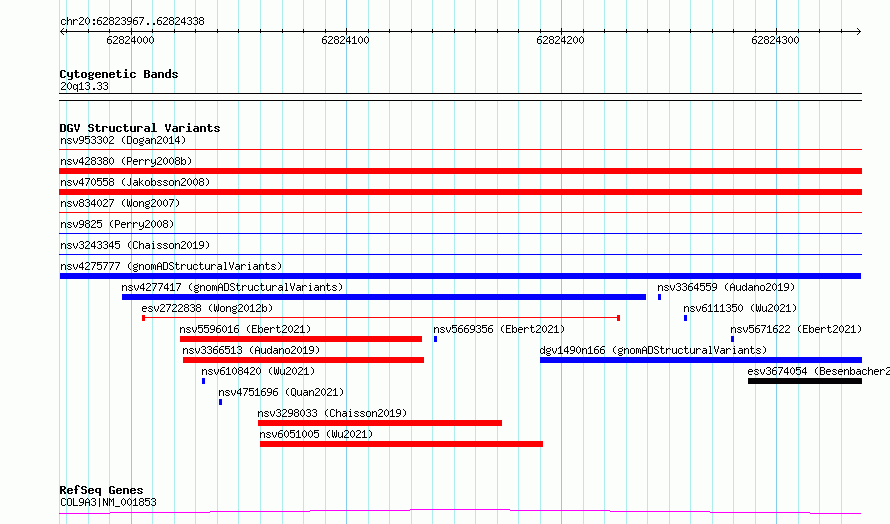Open the esv2722838 (Wong2012b) label
Image resolution: width=890 pixels, height=524 pixels.
click(x=207, y=308)
